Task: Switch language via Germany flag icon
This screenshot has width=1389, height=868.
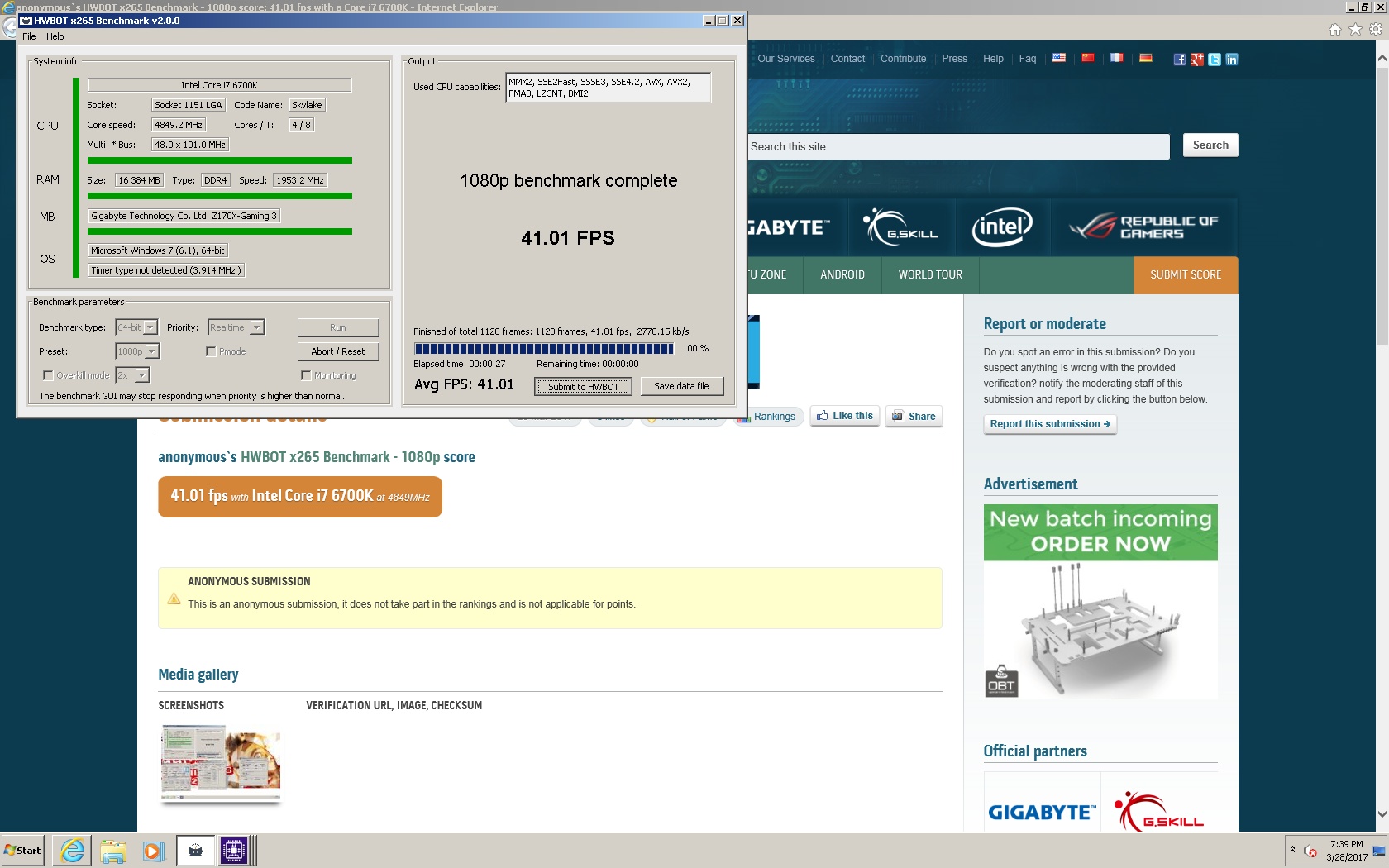Action: [x=1146, y=58]
